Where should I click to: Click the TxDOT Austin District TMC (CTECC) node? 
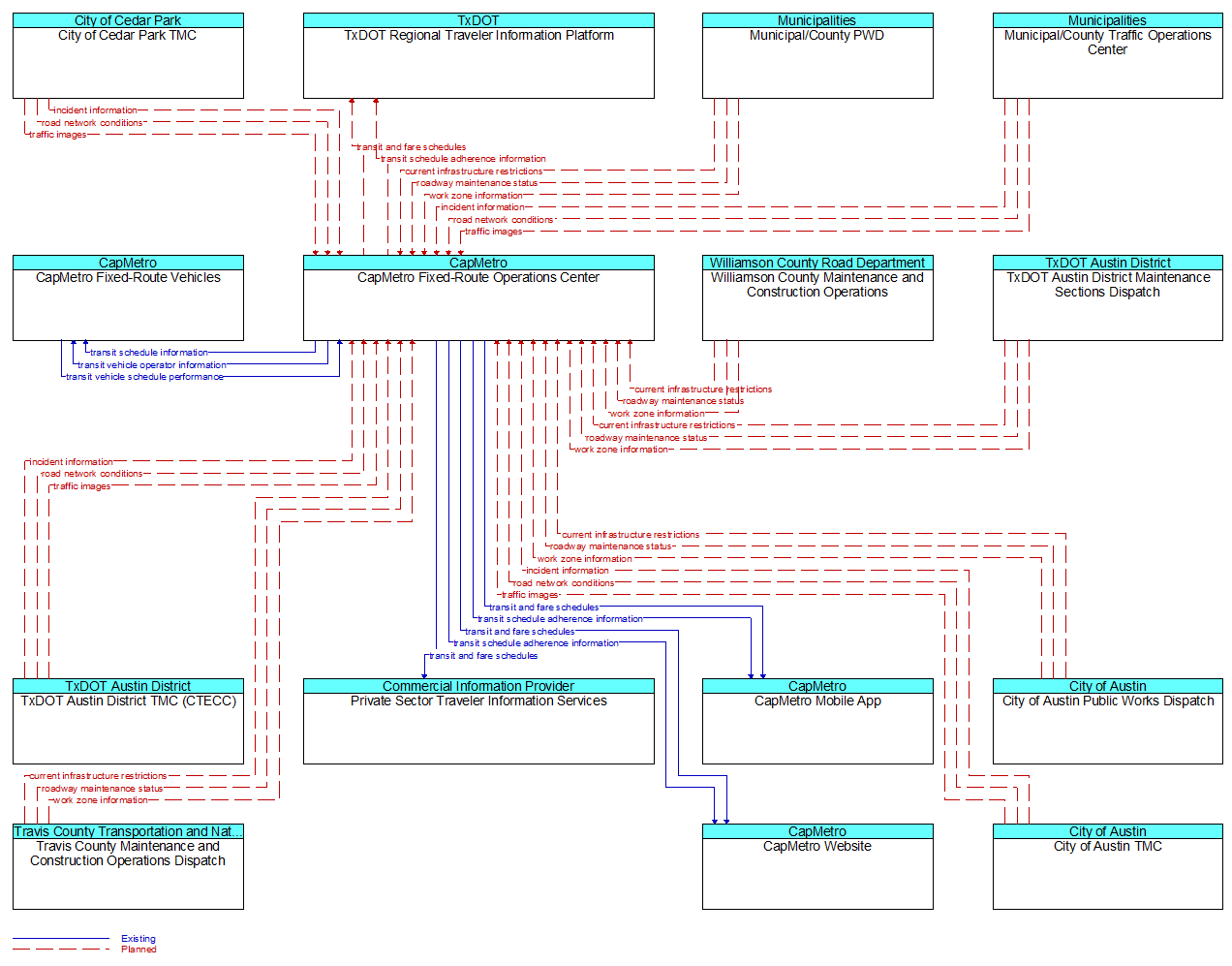[x=128, y=721]
